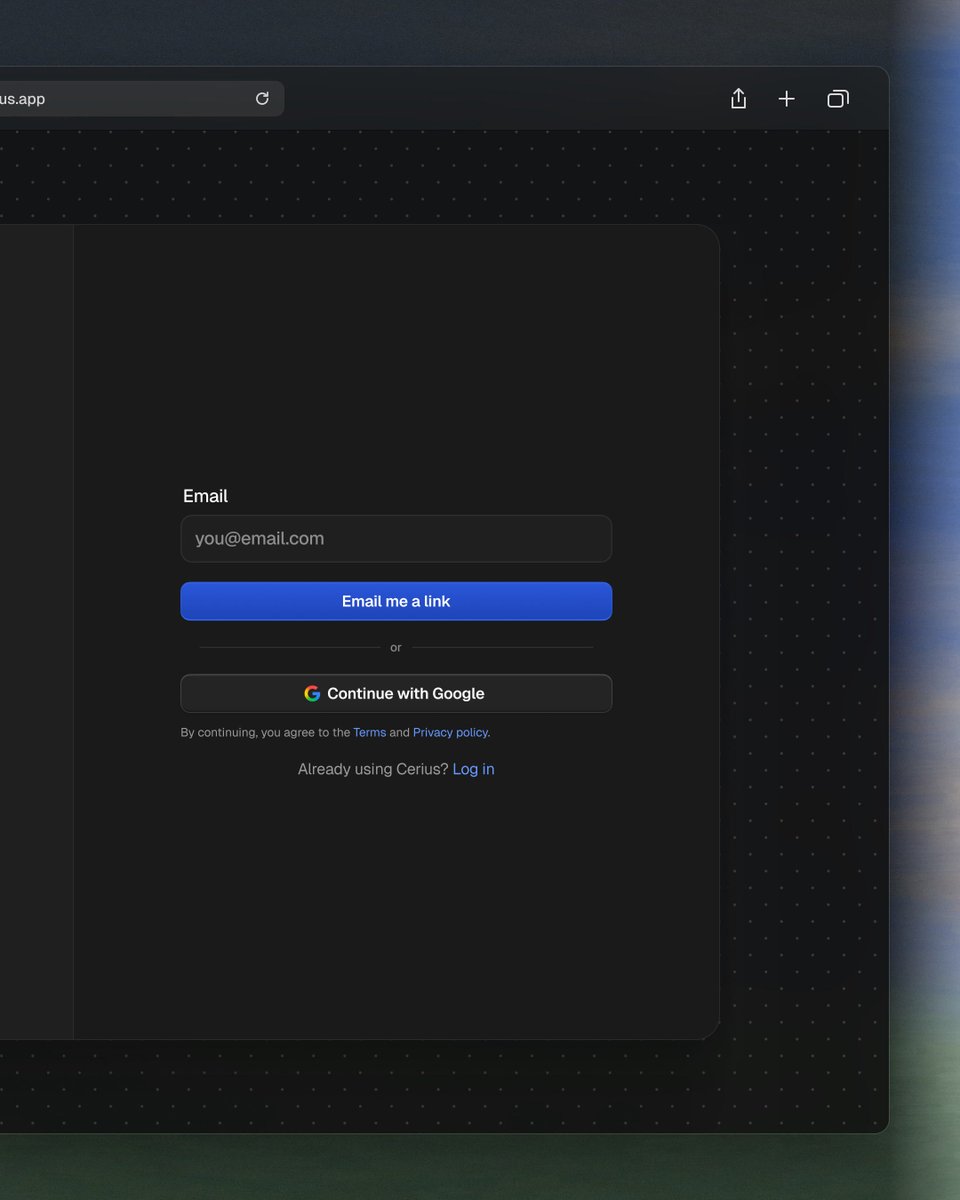960x1200 pixels.
Task: Open the Terms link
Action: click(369, 732)
